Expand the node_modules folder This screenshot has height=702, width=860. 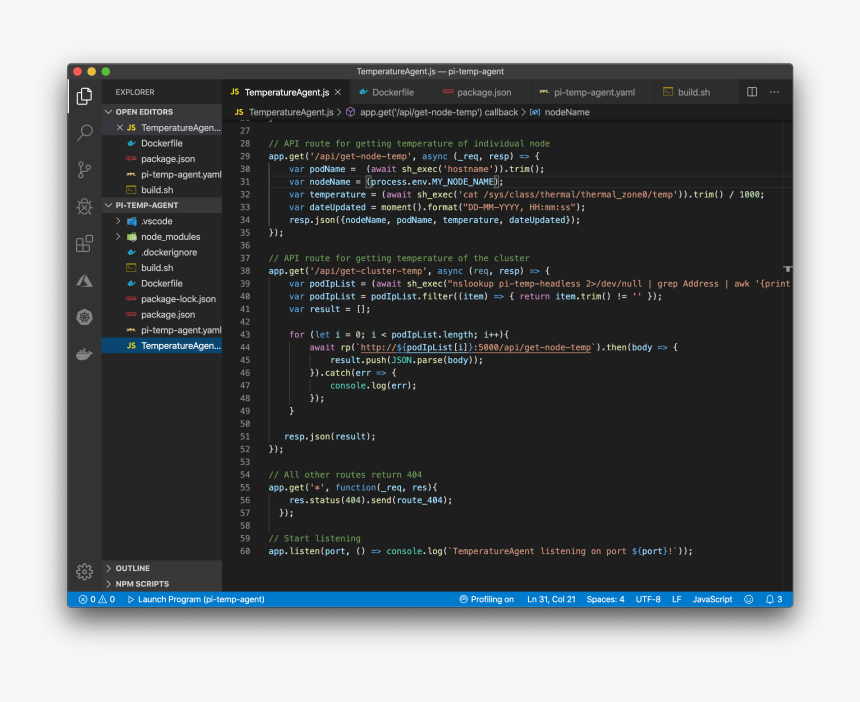tap(162, 237)
